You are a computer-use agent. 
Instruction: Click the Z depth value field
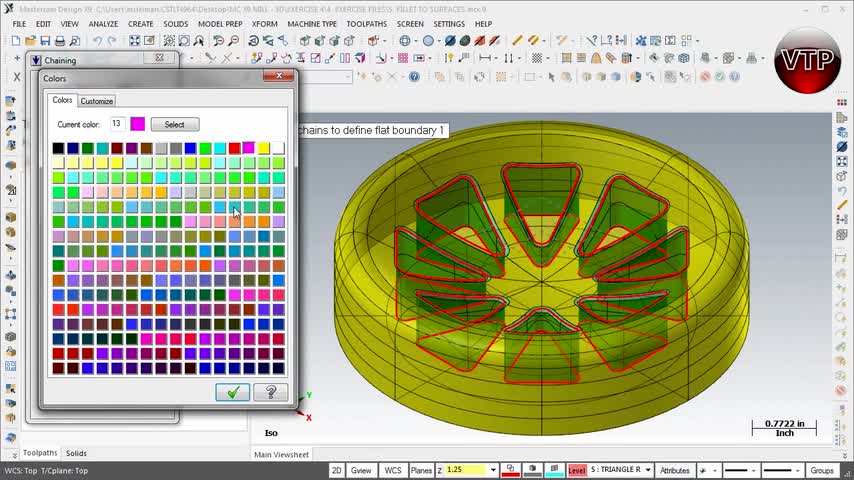pyautogui.click(x=466, y=470)
